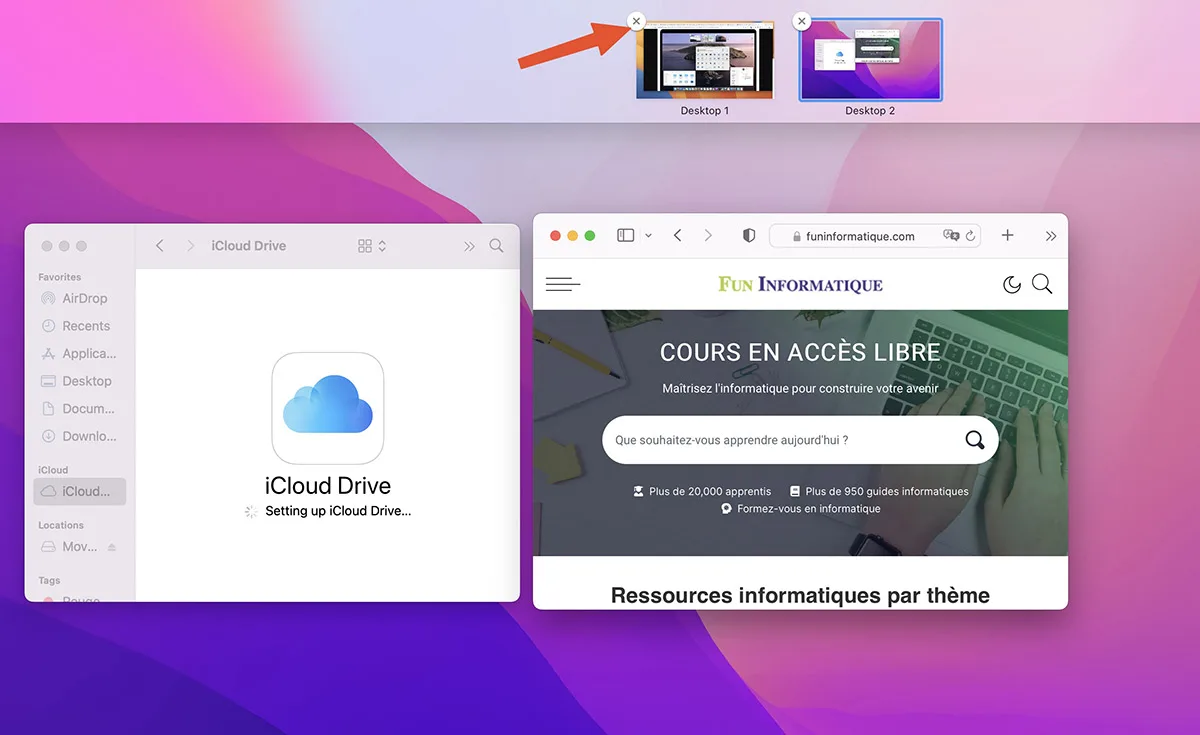Image resolution: width=1200 pixels, height=735 pixels.
Task: Open Applications in Finder sidebar
Action: (80, 353)
